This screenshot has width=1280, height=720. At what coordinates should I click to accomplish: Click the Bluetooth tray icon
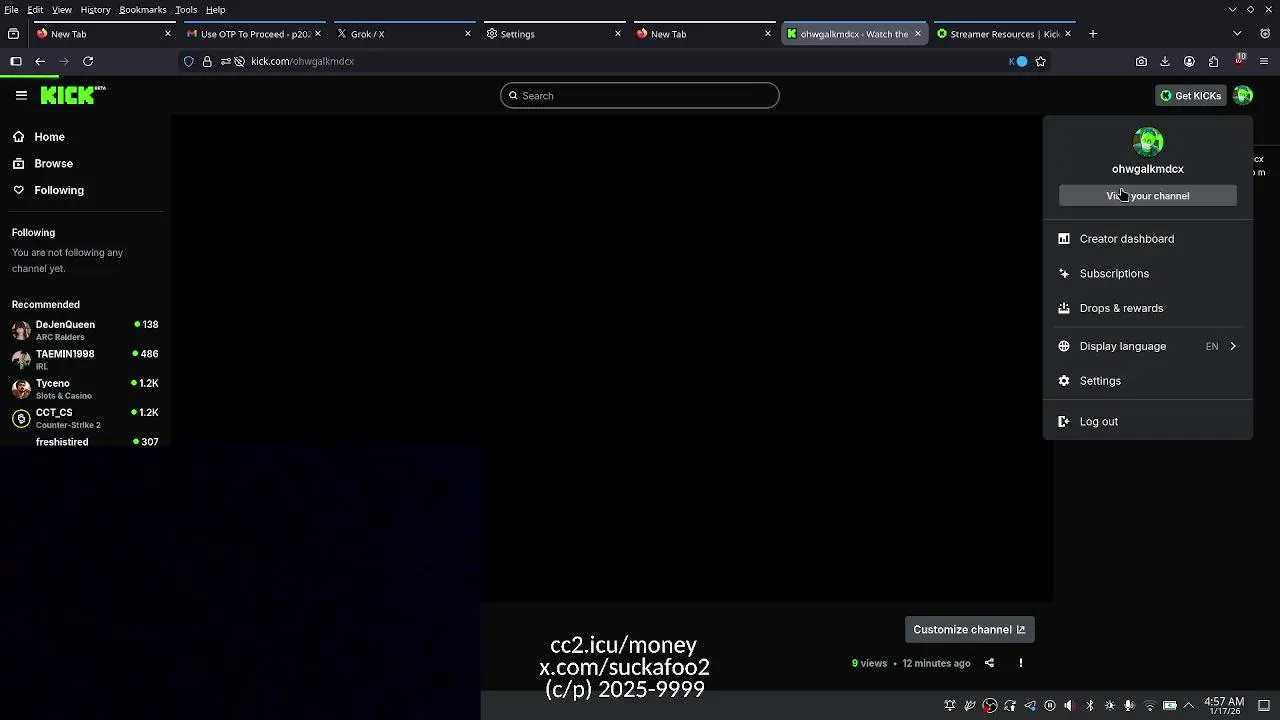[x=1090, y=705]
